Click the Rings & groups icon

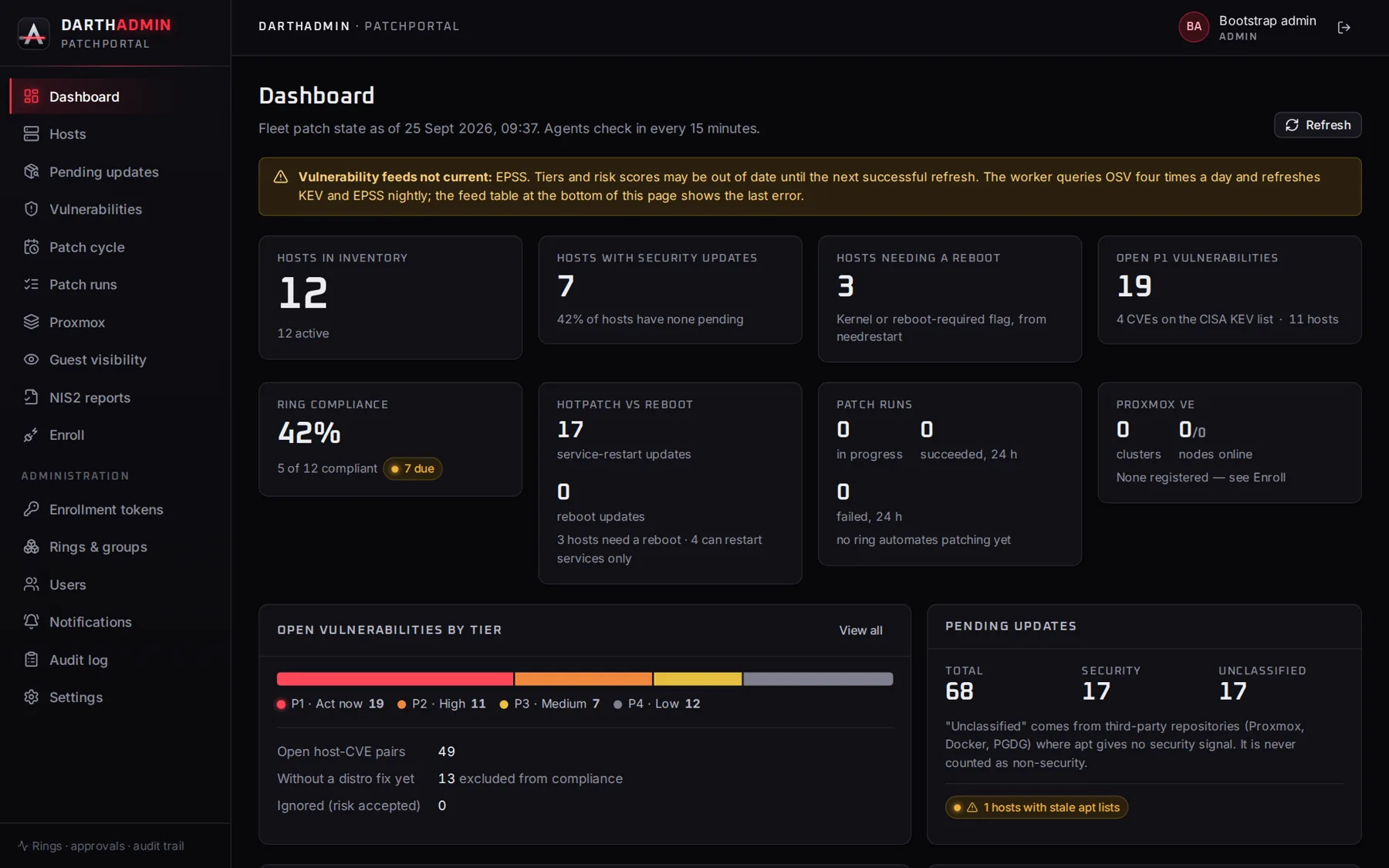[x=31, y=547]
